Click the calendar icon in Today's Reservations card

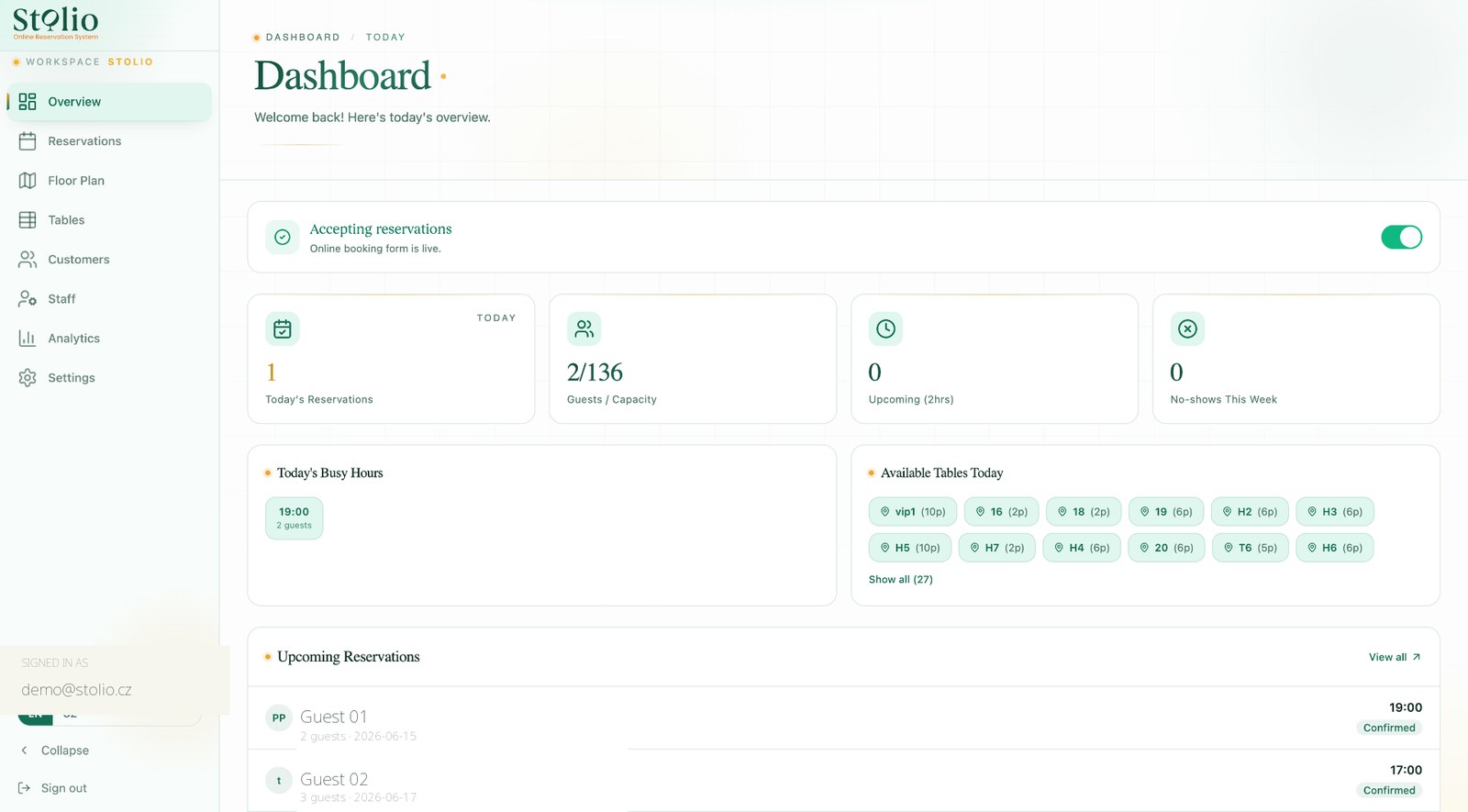click(x=283, y=328)
